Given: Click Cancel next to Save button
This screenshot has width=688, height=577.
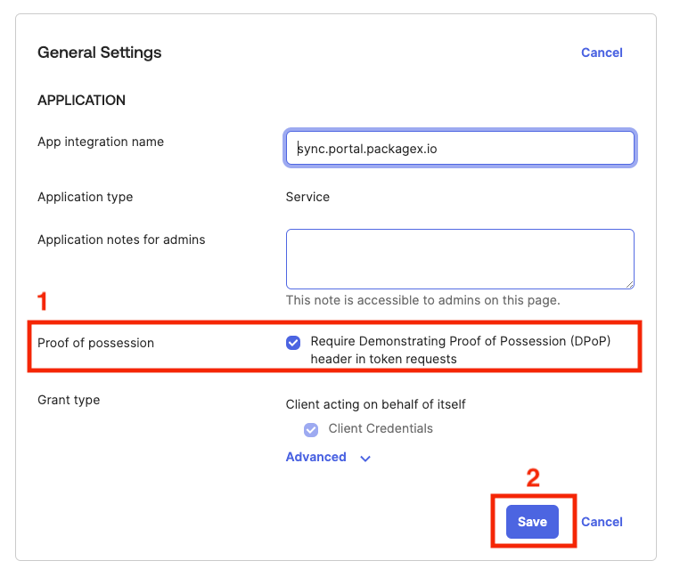Looking at the screenshot, I should [602, 521].
